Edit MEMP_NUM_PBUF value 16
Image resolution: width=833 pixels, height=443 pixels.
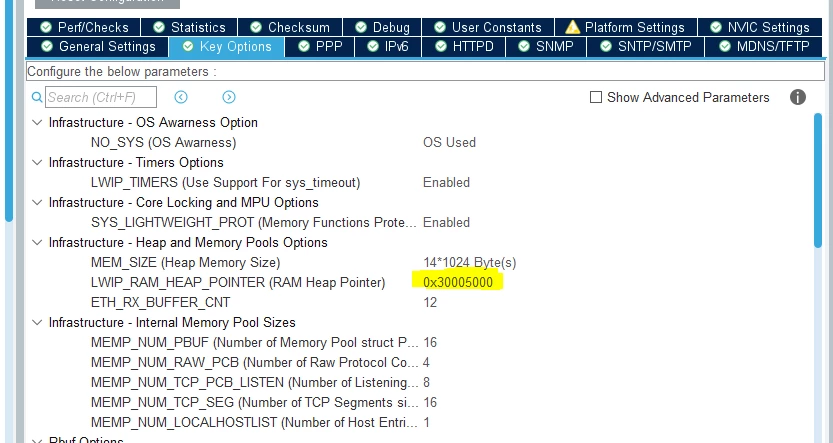pos(430,342)
